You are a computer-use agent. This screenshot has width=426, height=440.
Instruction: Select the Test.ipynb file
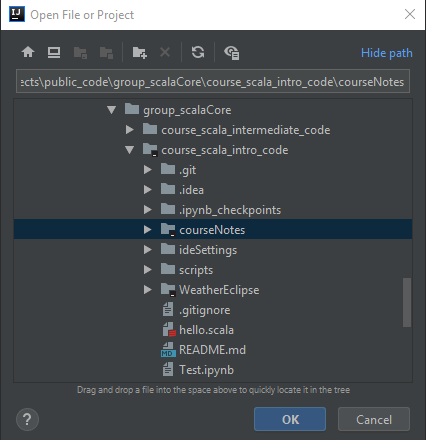pyautogui.click(x=206, y=370)
